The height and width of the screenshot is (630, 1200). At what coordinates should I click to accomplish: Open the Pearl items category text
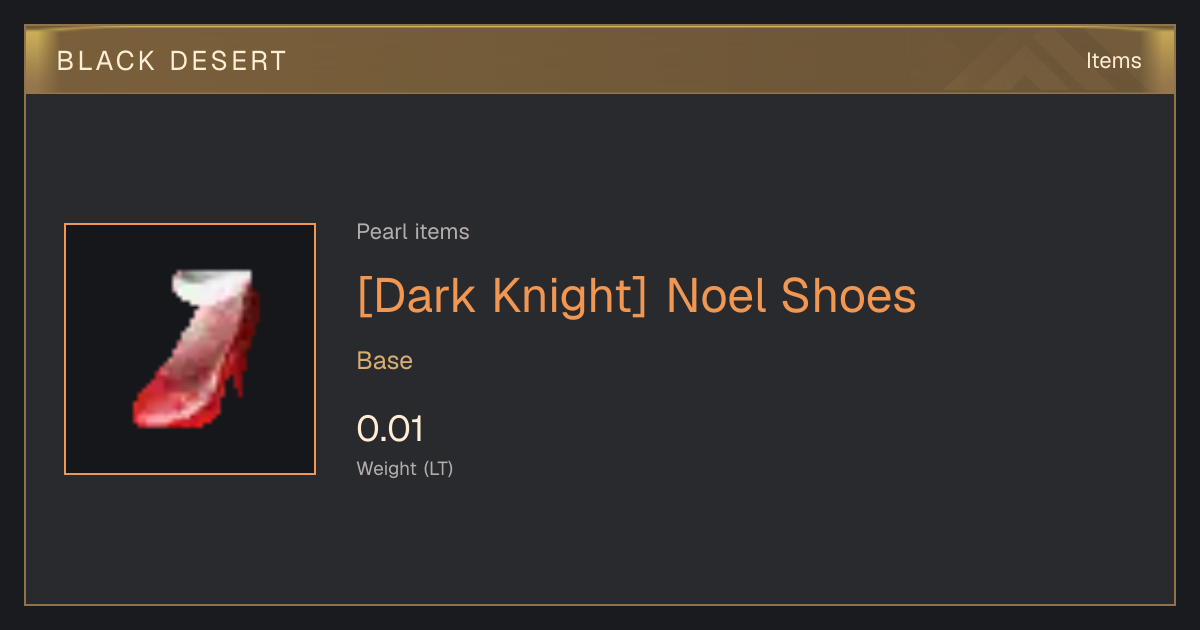point(413,232)
